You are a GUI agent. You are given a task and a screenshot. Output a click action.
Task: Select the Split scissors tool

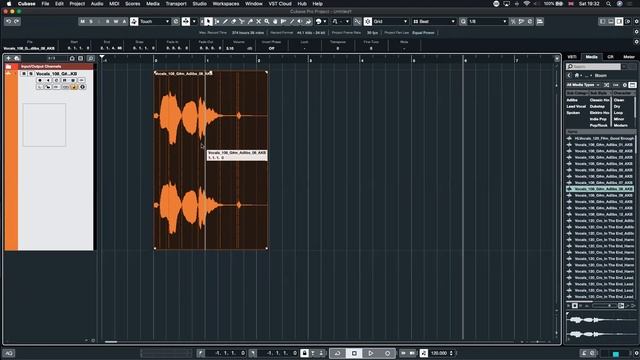pos(242,21)
